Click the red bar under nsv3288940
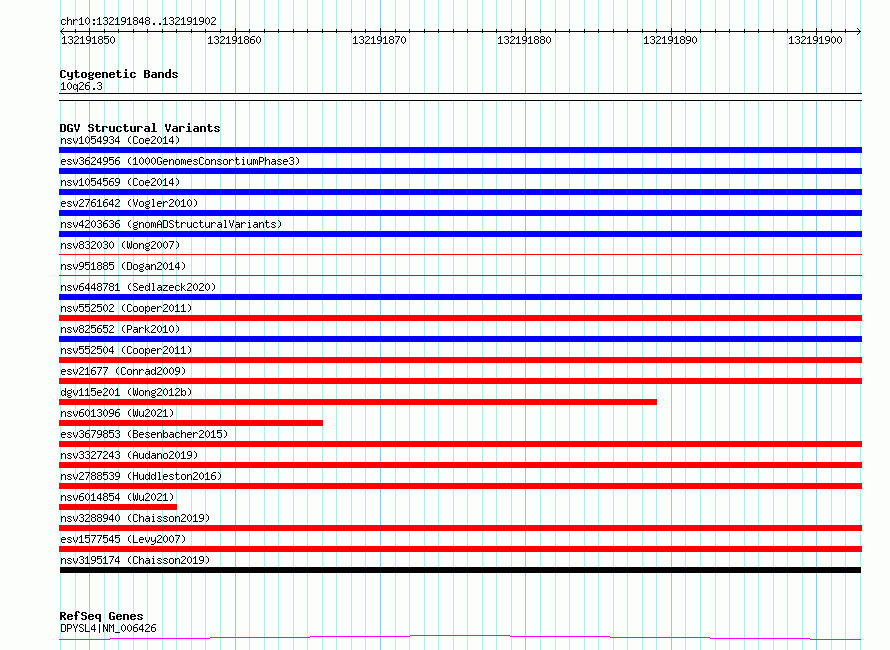 coord(460,528)
